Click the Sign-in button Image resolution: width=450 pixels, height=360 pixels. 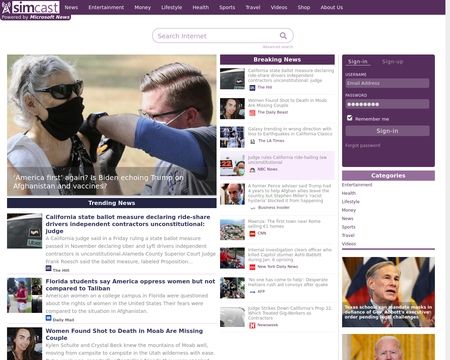pos(387,131)
